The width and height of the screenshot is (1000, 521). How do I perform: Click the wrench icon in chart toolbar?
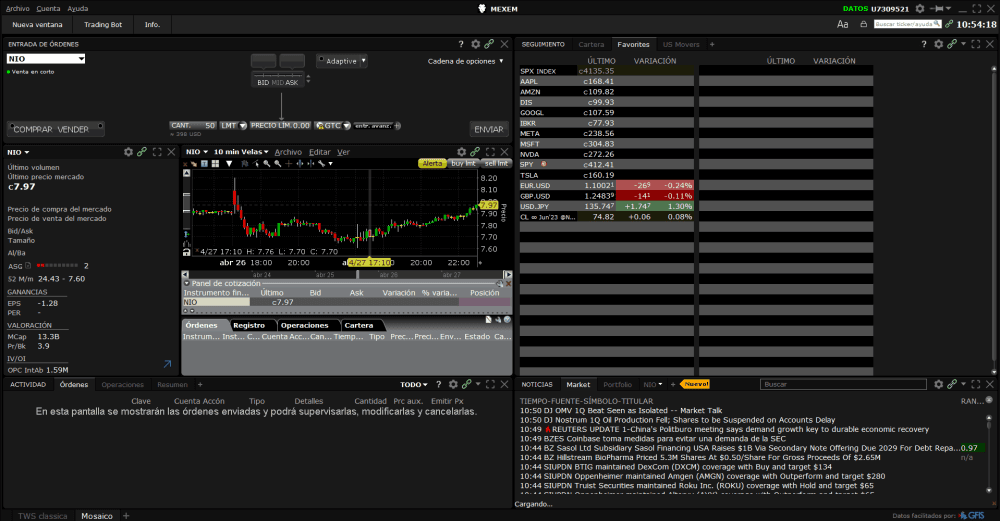(x=322, y=164)
